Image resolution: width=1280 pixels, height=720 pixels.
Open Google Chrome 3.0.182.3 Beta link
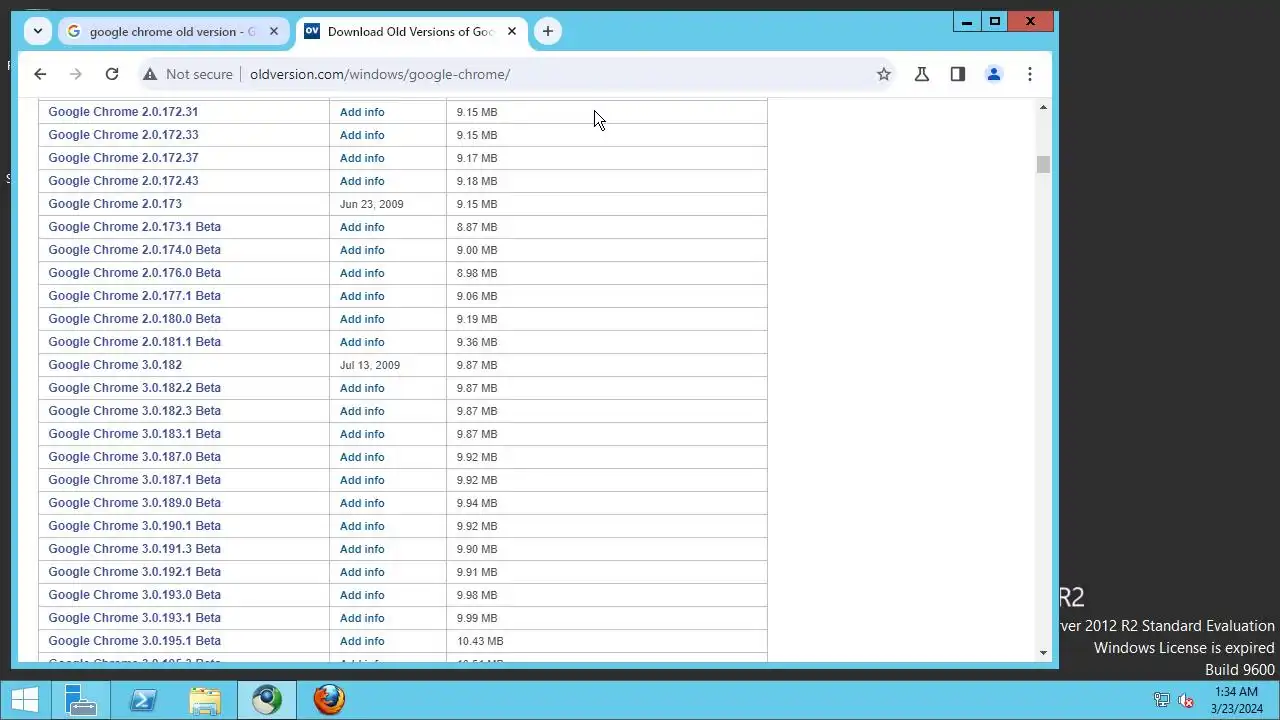coord(134,411)
